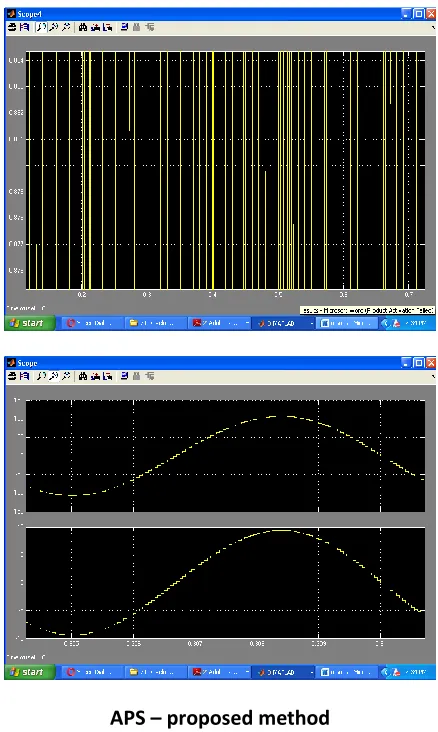The height and width of the screenshot is (732, 438).
Task: Click Time offset text in Scope1 window
Action: pos(26,308)
